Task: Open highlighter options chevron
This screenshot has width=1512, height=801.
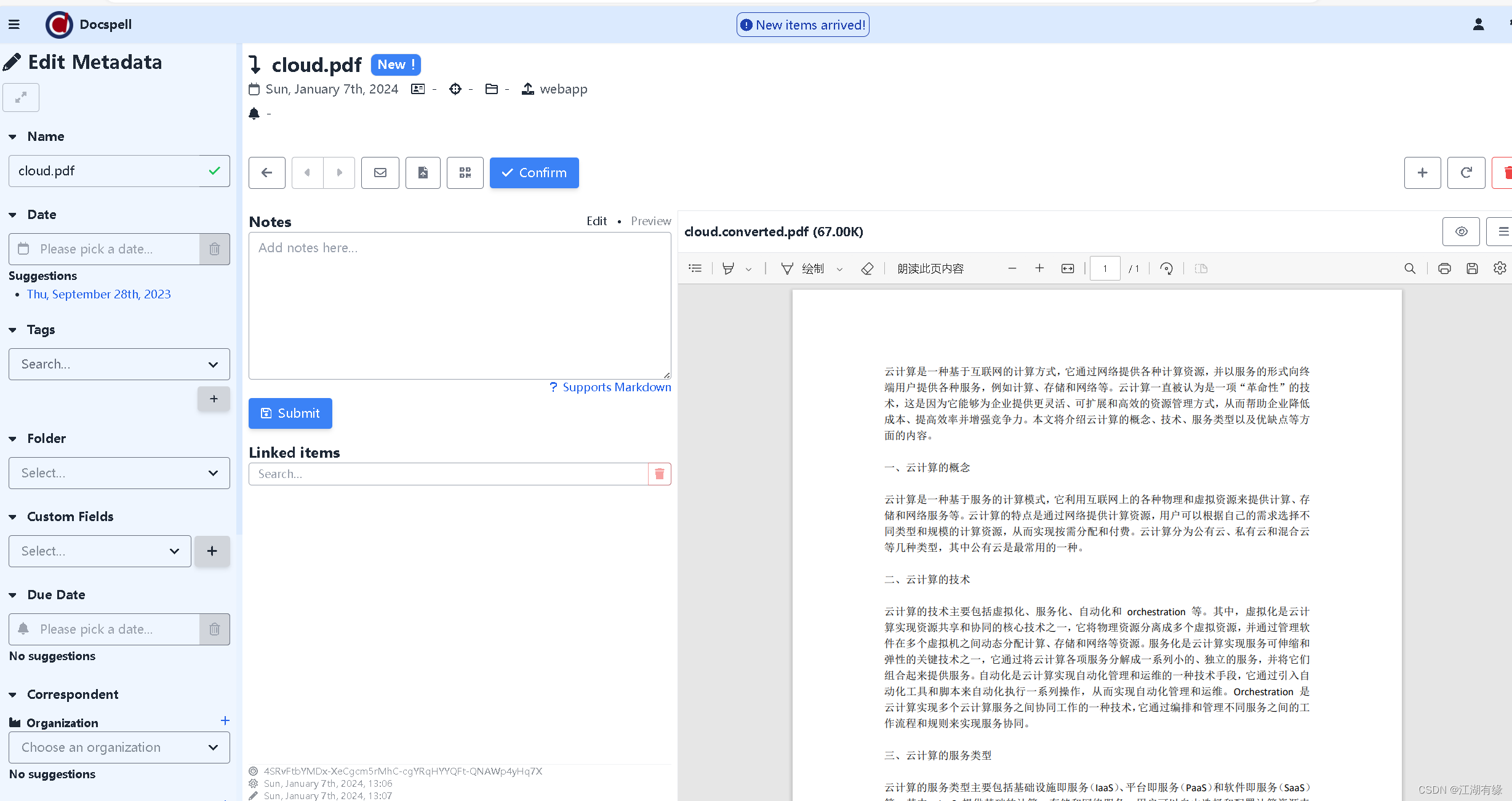Action: tap(748, 269)
